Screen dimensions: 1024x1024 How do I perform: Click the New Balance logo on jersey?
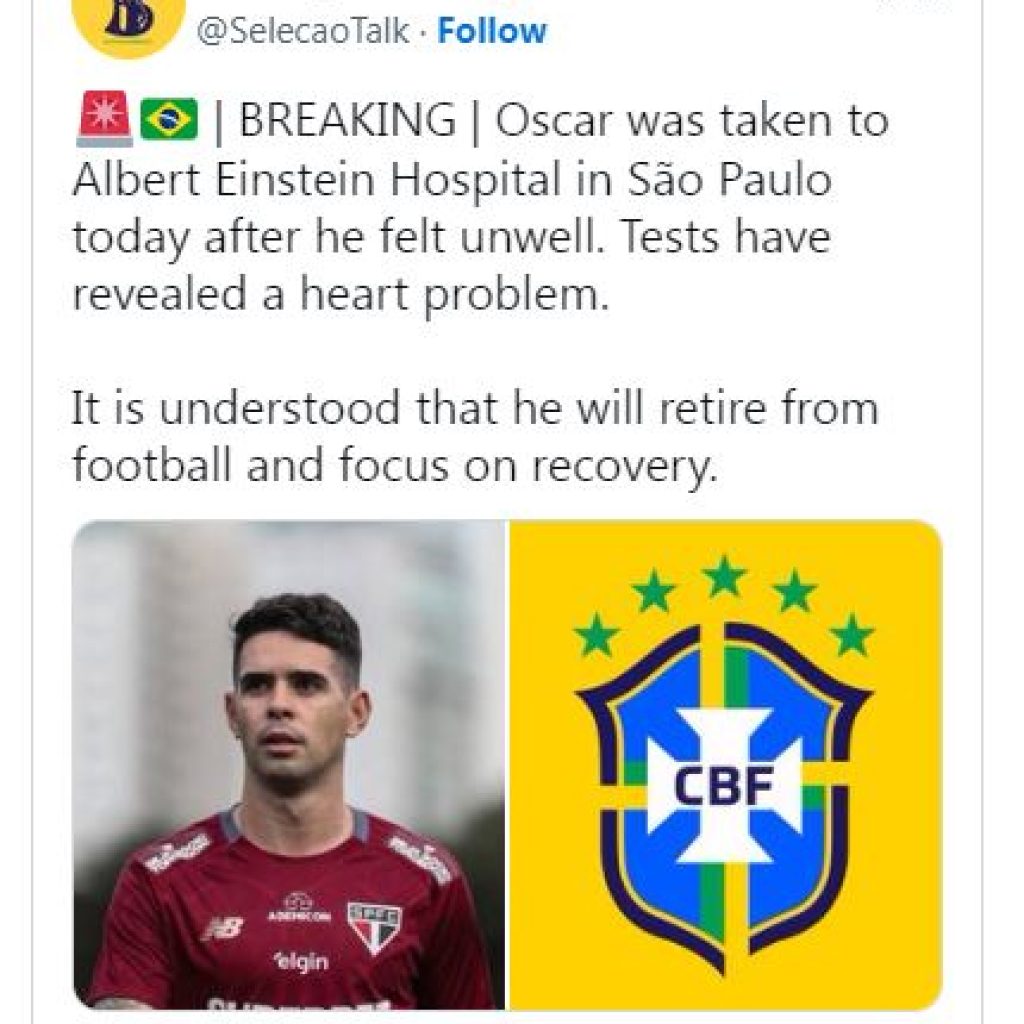point(222,929)
